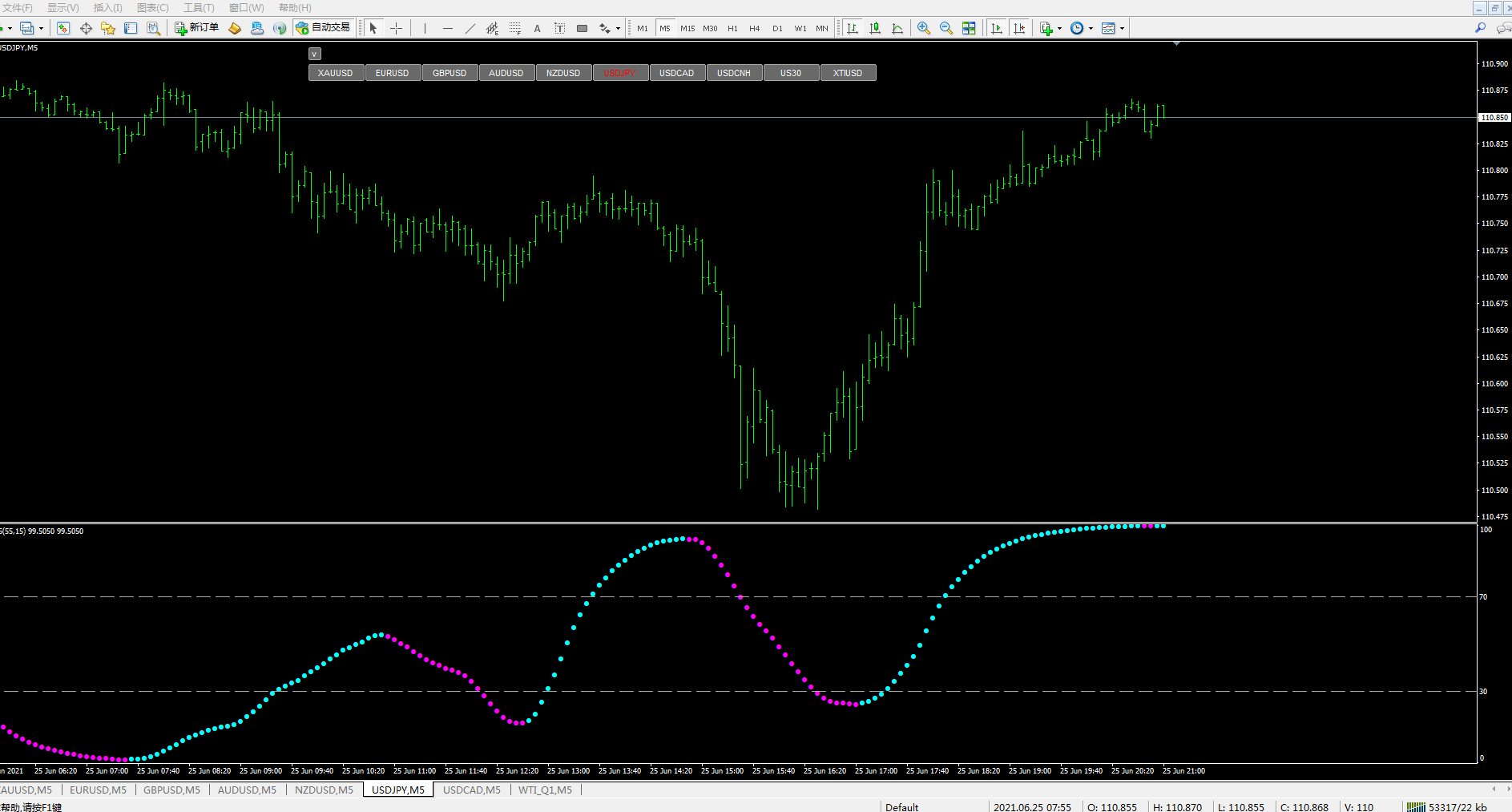
Task: Click the US30 symbol button
Action: tap(791, 73)
